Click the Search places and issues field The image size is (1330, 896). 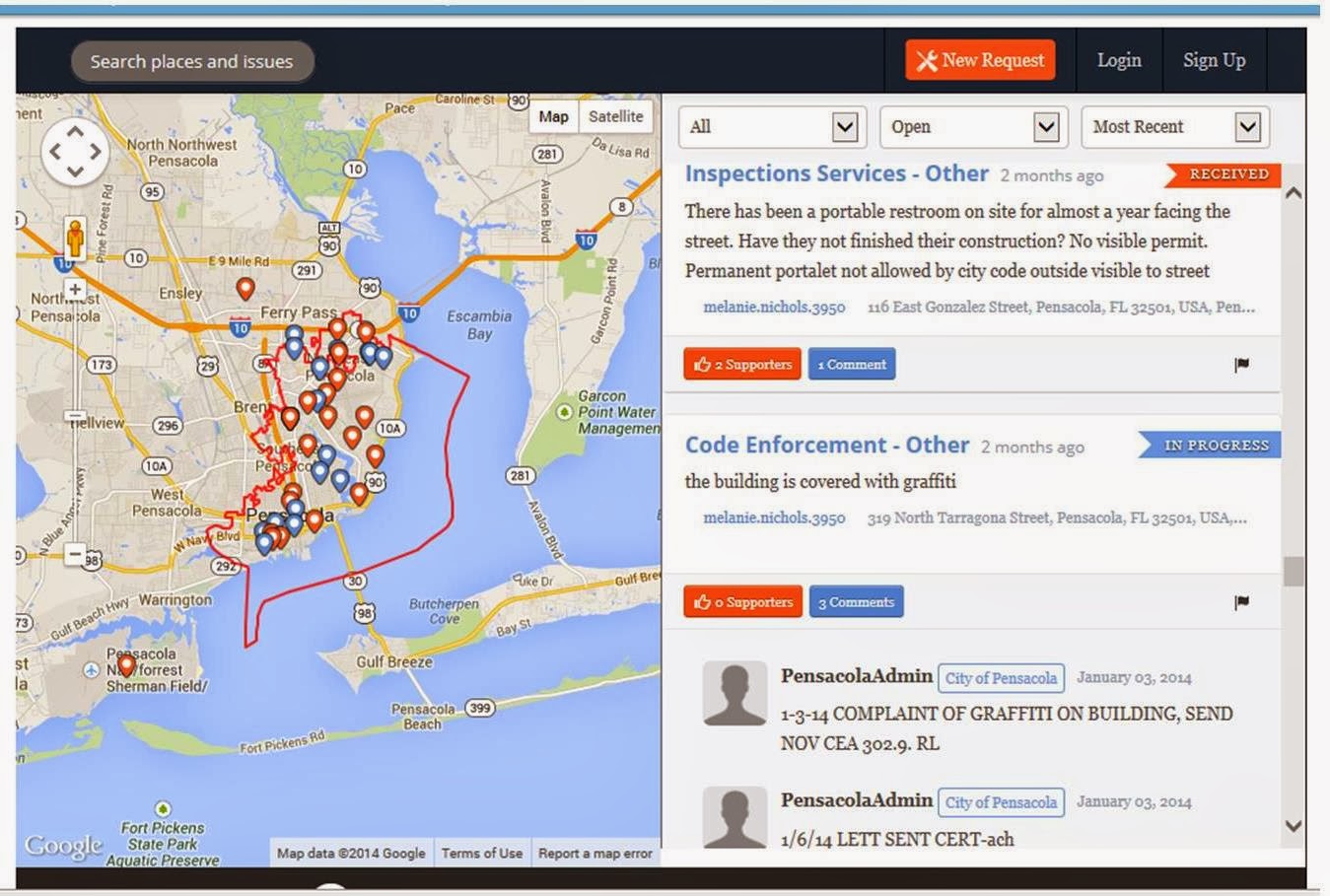tap(192, 60)
